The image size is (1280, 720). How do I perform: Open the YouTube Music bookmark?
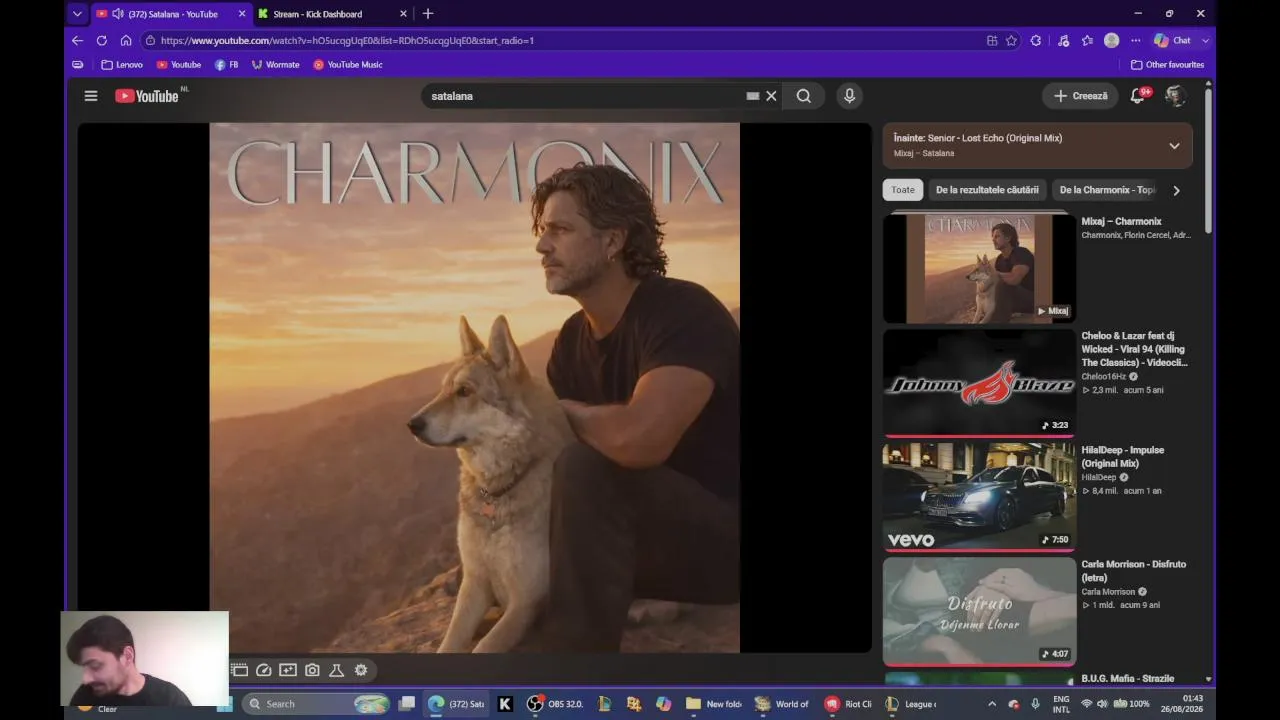point(348,65)
